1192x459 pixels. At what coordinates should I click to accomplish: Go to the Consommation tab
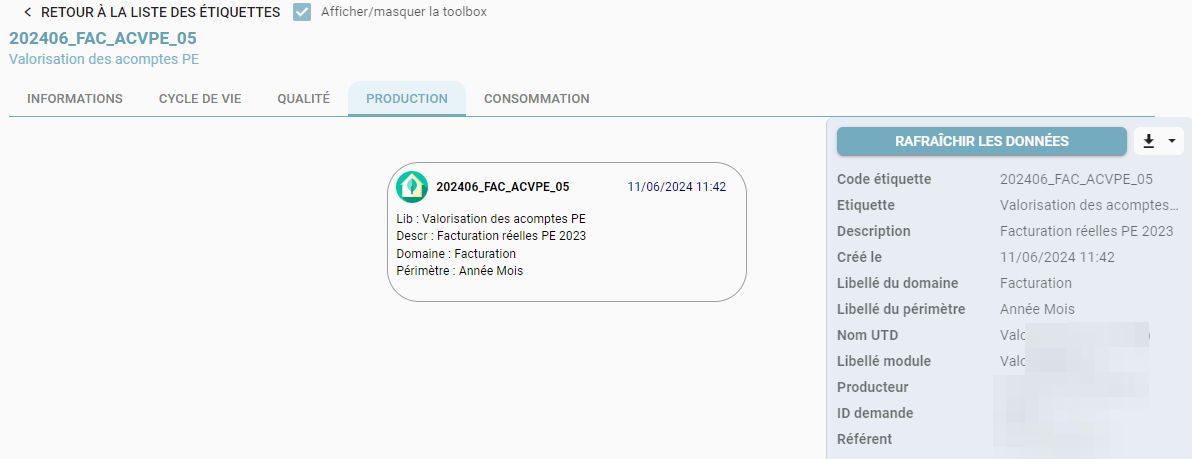[537, 99]
